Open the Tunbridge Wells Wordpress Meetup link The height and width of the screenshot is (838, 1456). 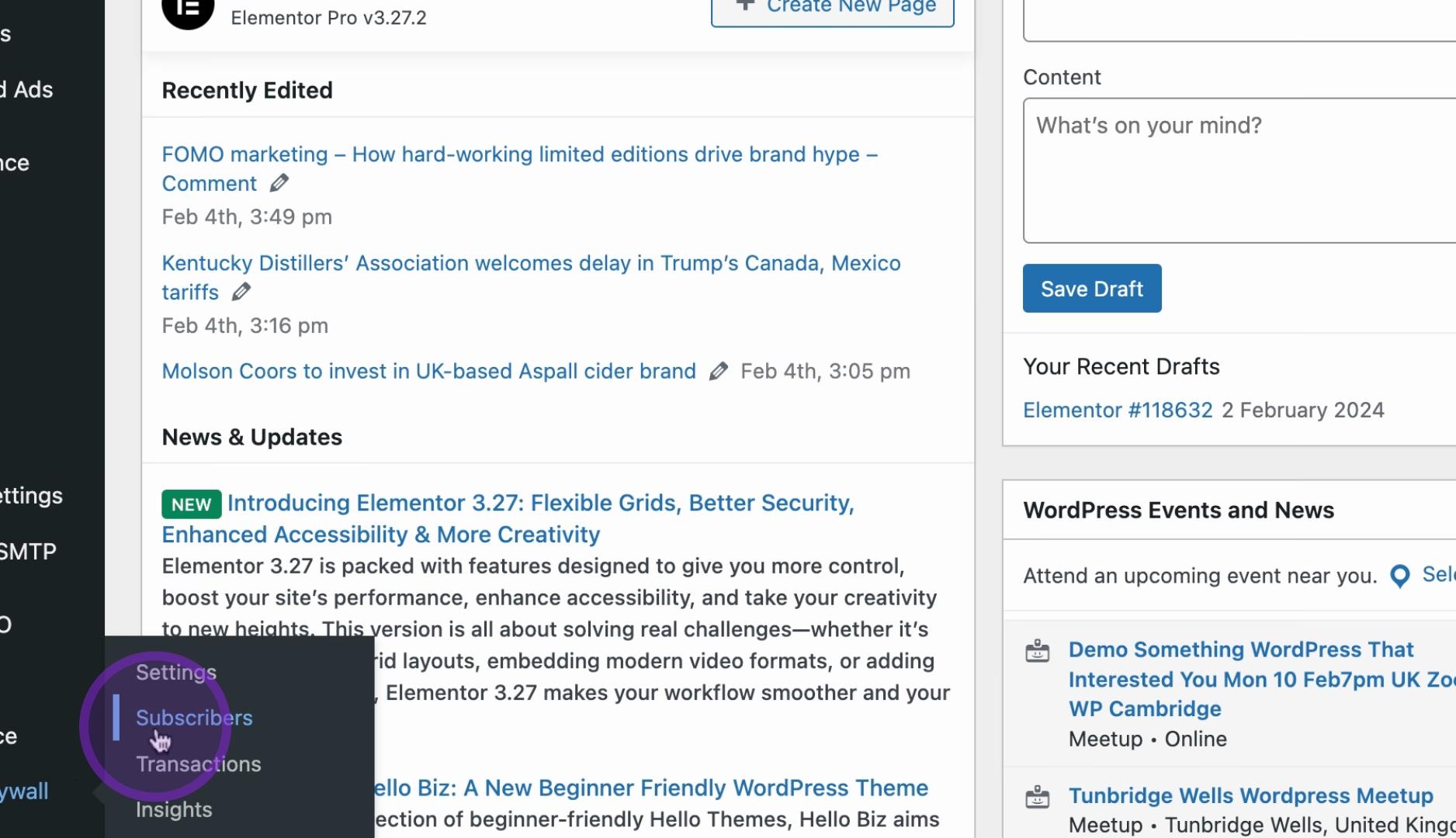[x=1250, y=795]
